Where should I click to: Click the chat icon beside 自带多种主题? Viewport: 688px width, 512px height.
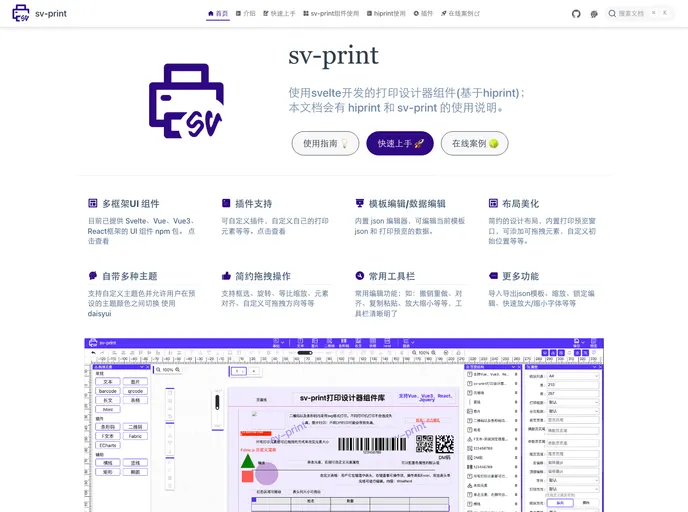coord(93,276)
